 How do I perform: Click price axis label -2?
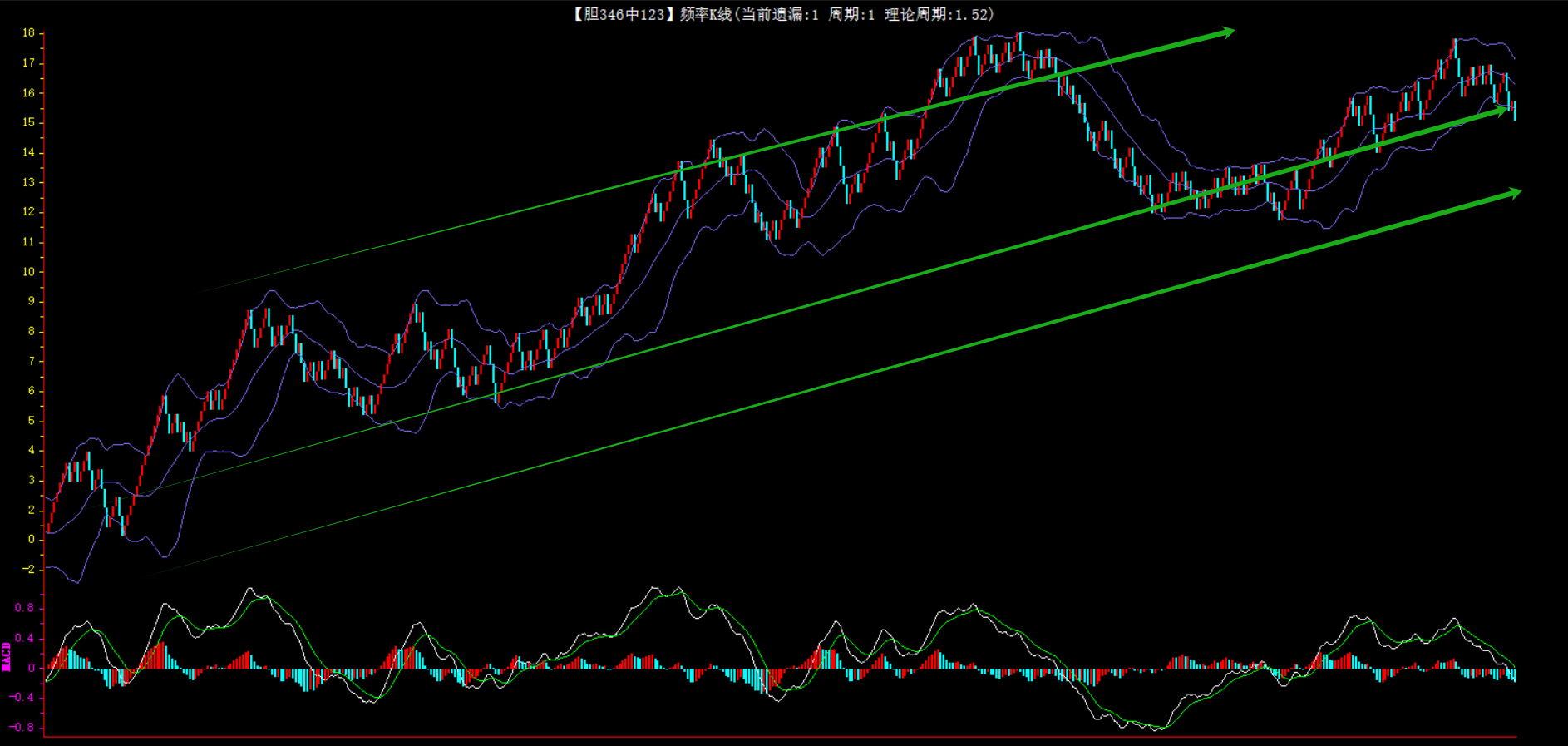click(29, 570)
